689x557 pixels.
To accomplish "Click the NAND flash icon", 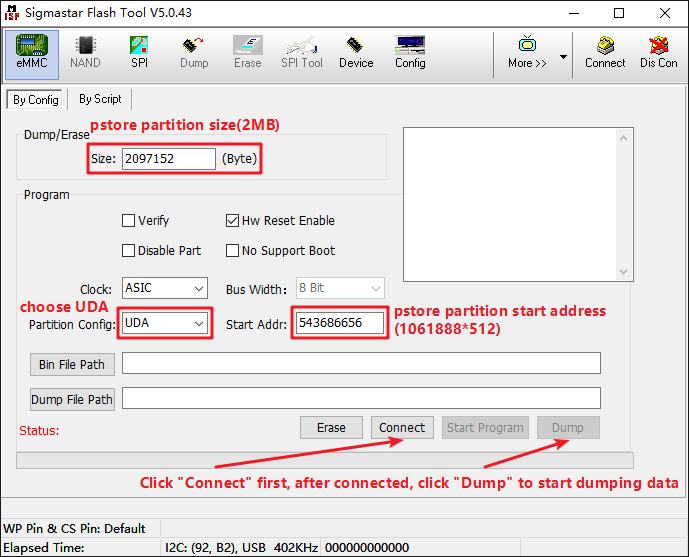I will point(85,52).
